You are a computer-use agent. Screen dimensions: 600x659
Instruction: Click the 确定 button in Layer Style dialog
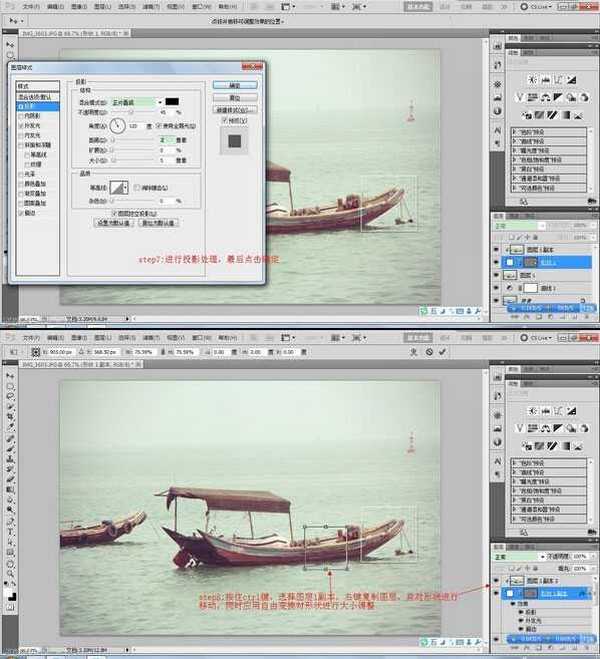[234, 85]
